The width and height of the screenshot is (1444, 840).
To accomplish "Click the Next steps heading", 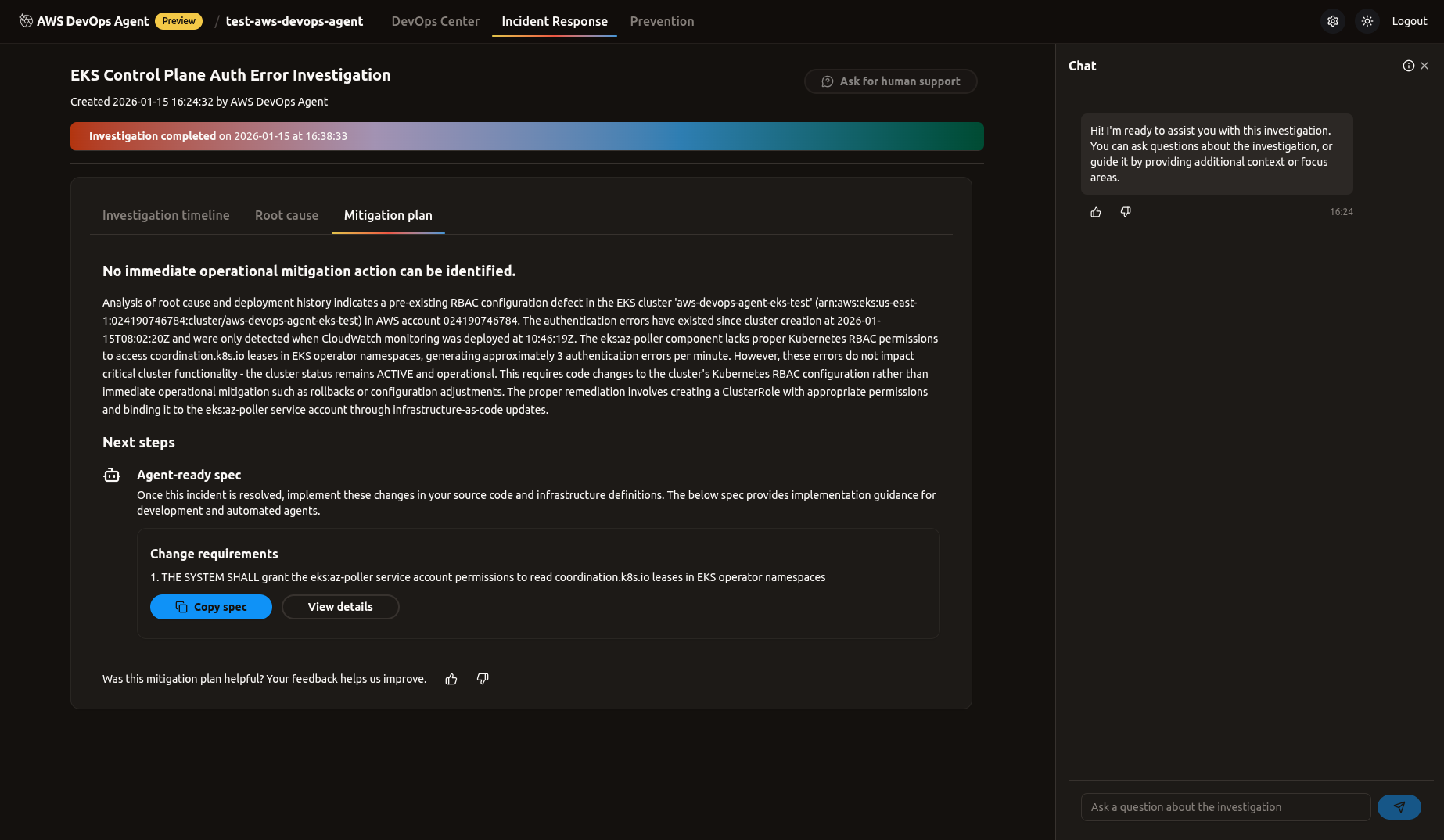I will coord(138,442).
